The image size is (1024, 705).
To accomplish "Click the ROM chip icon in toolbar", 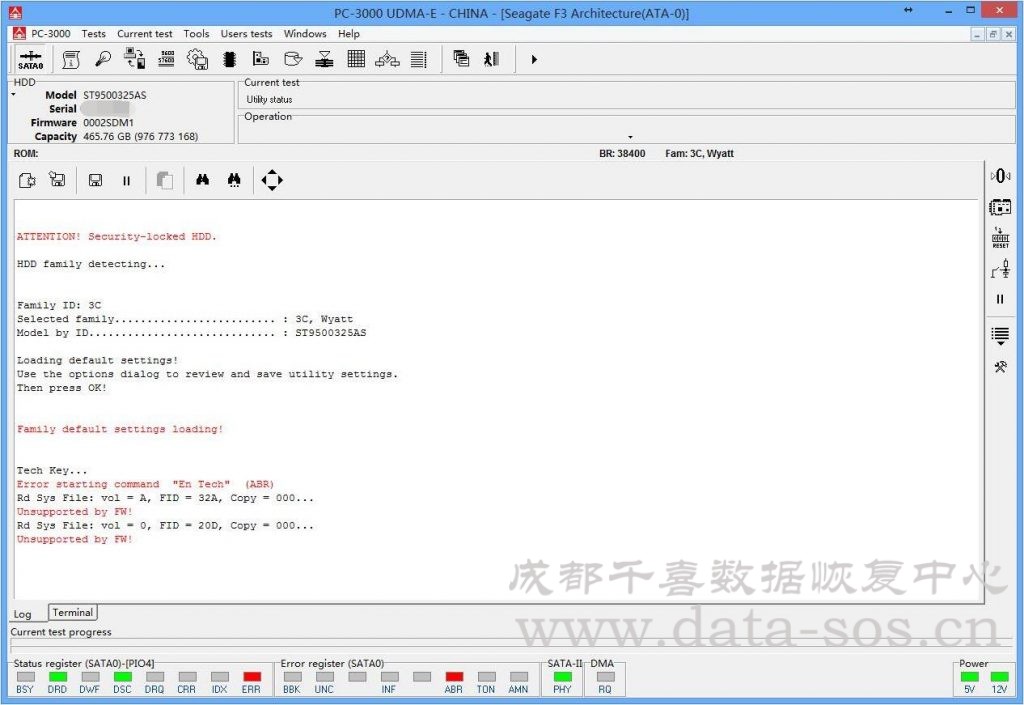I will coord(229,59).
